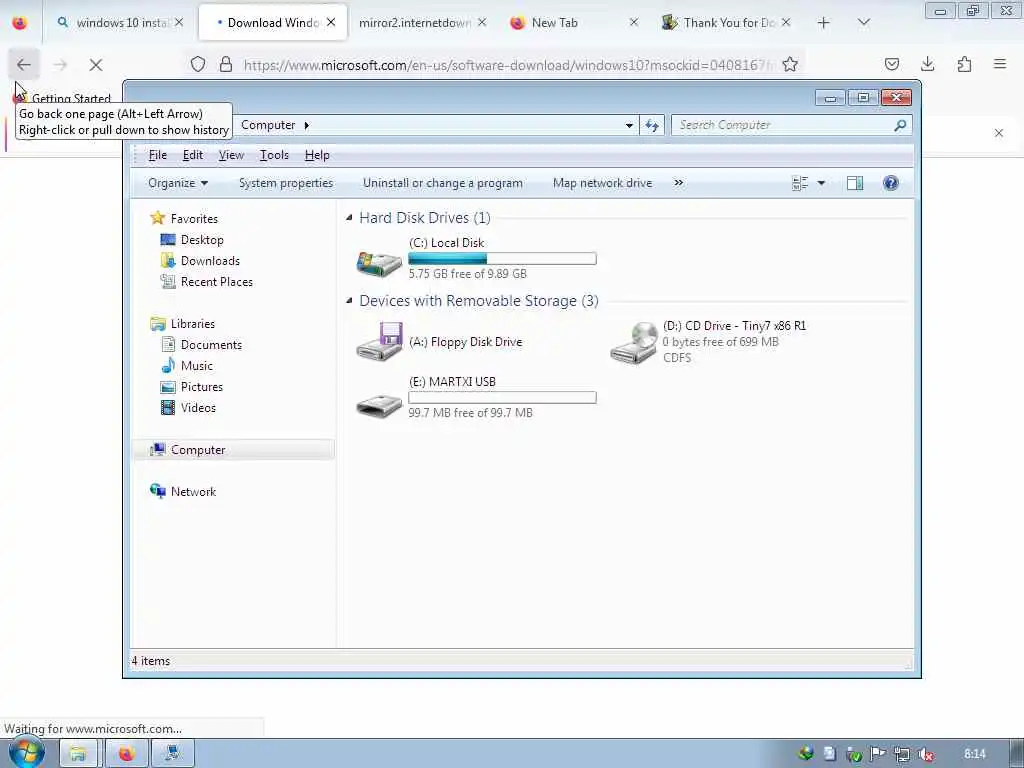Open the tracking protection shield icon
This screenshot has height=768, width=1024.
pyautogui.click(x=198, y=64)
